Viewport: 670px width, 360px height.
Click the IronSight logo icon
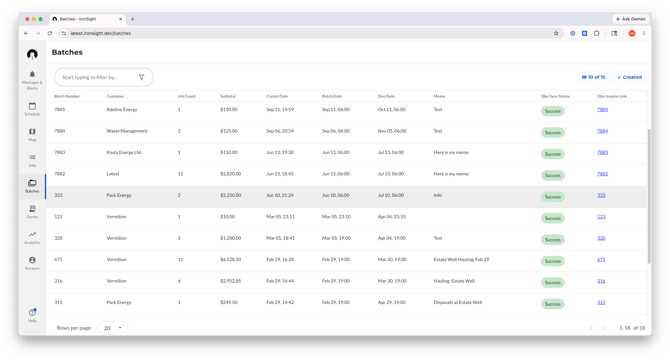click(x=32, y=54)
